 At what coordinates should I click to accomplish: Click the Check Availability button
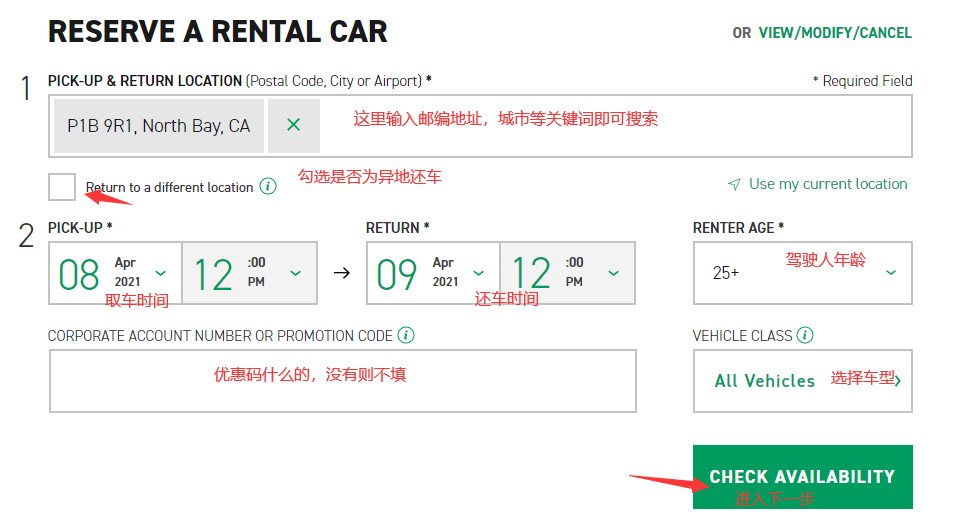pos(802,476)
